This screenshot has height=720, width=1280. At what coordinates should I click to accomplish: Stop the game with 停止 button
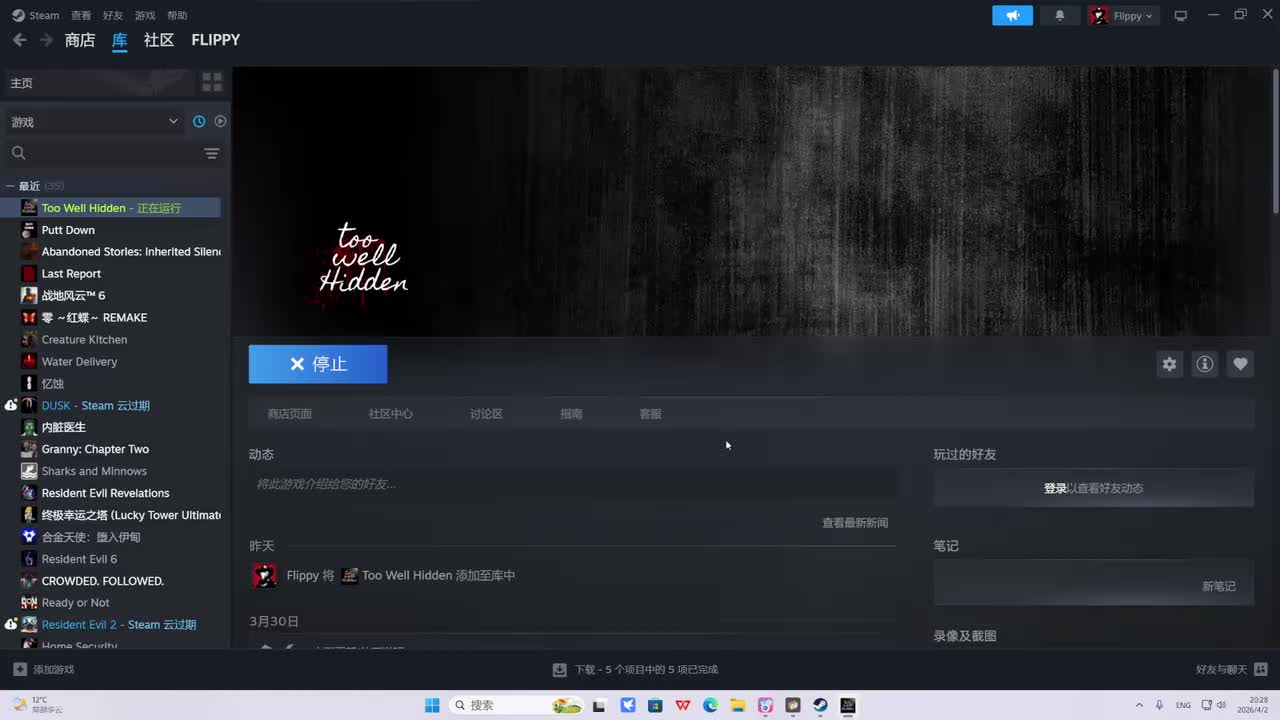318,364
